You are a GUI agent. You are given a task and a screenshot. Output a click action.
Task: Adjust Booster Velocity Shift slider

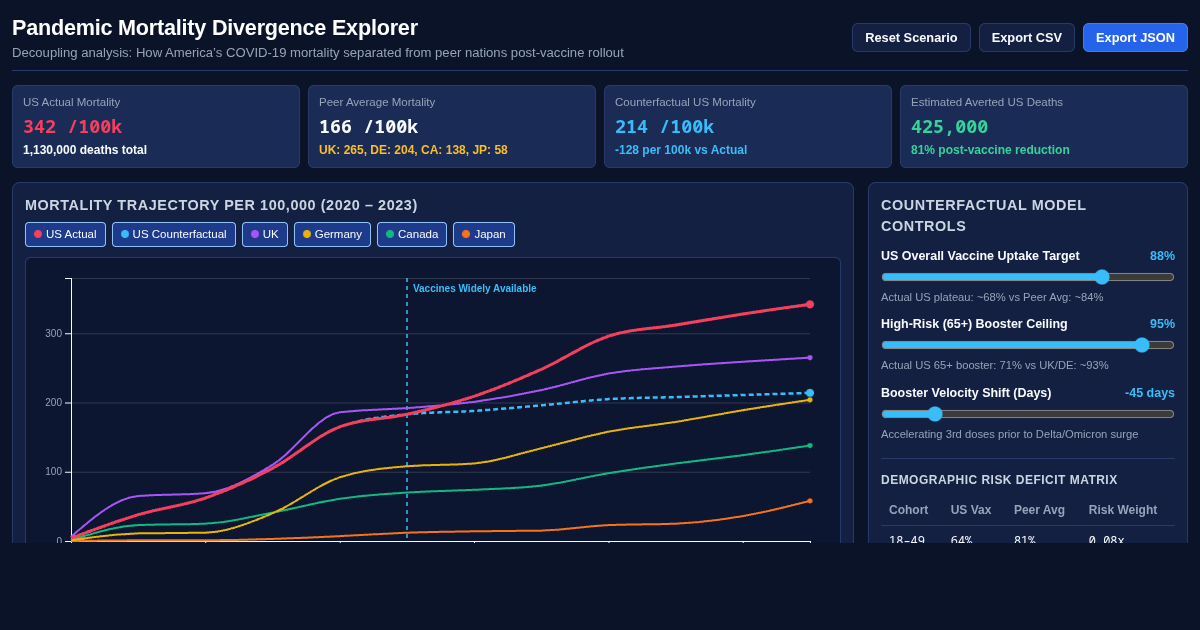1028,414
